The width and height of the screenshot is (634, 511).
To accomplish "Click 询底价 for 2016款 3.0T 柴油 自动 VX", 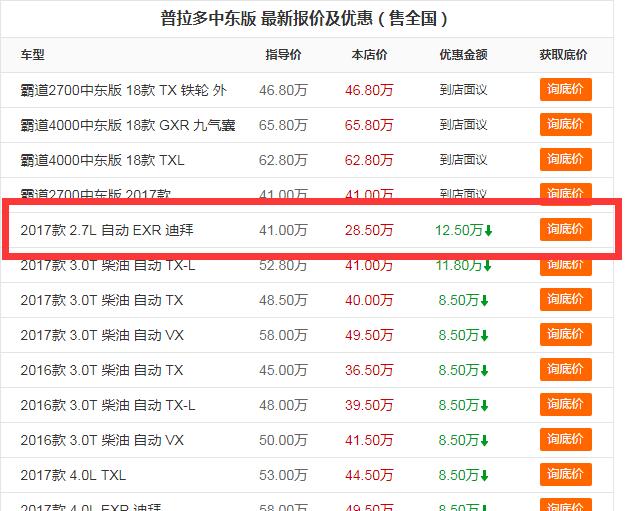I will pyautogui.click(x=565, y=439).
